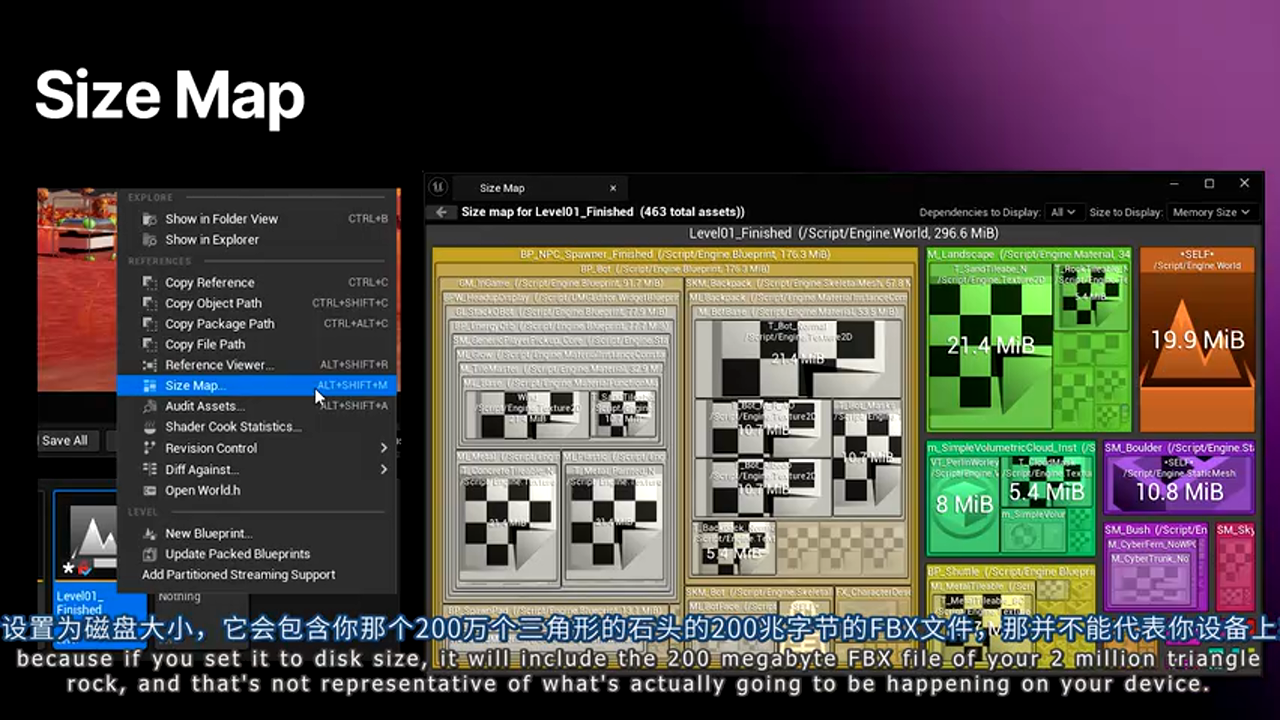This screenshot has height=720, width=1280.
Task: Open the Dependencies to Display dropdown
Action: pos(1064,212)
